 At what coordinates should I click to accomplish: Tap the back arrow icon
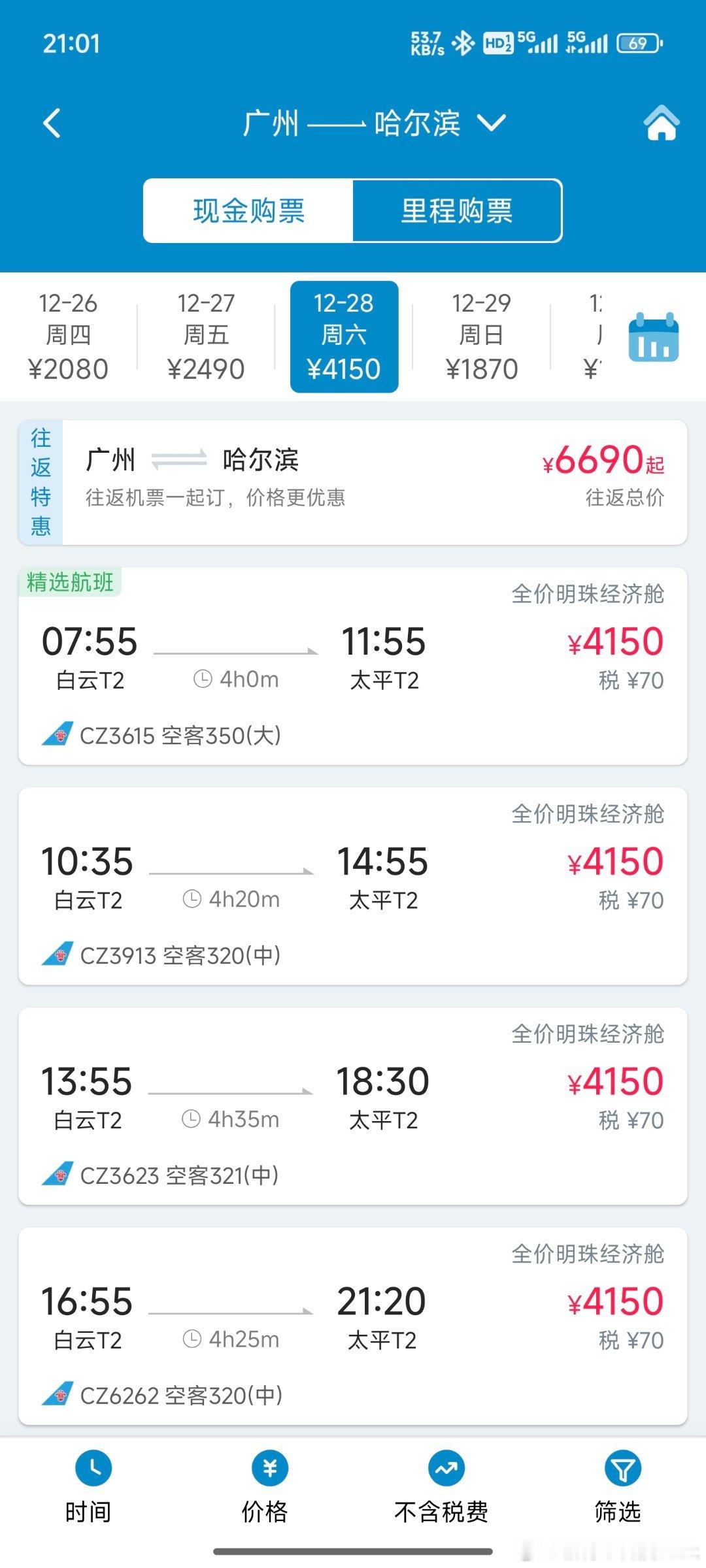[x=52, y=123]
